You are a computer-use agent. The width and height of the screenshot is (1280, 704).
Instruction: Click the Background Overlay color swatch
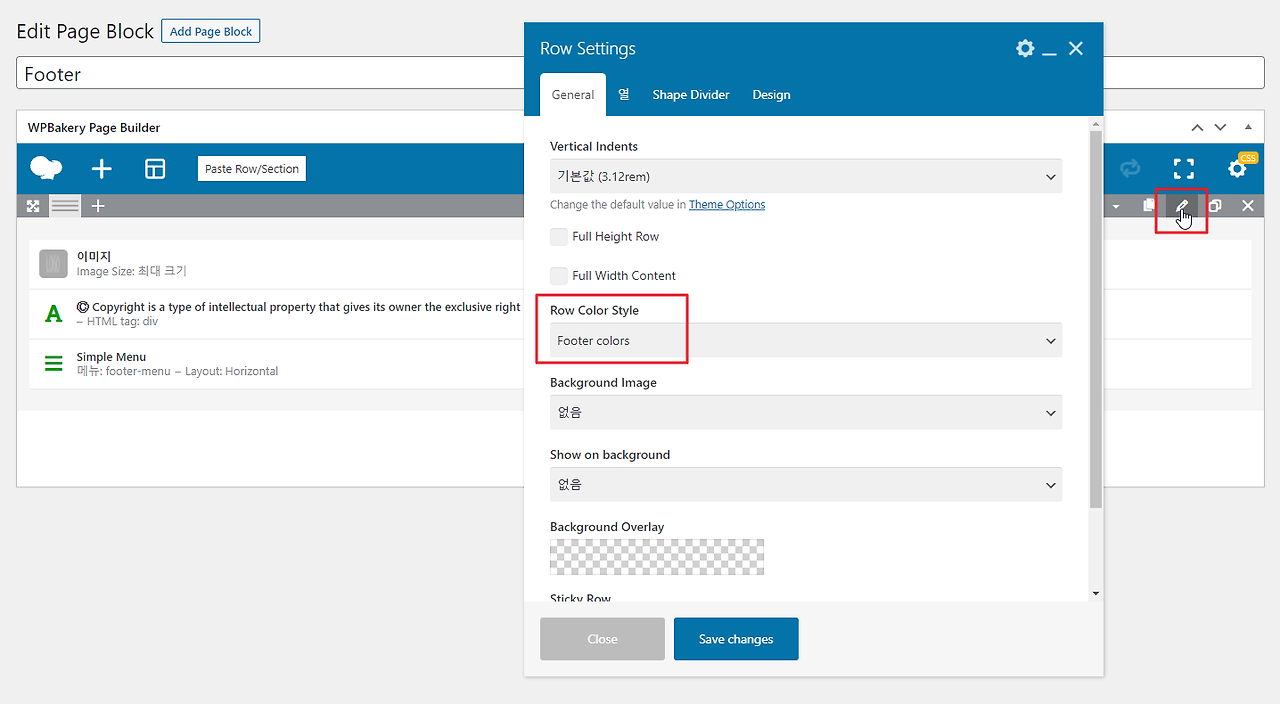pos(657,557)
